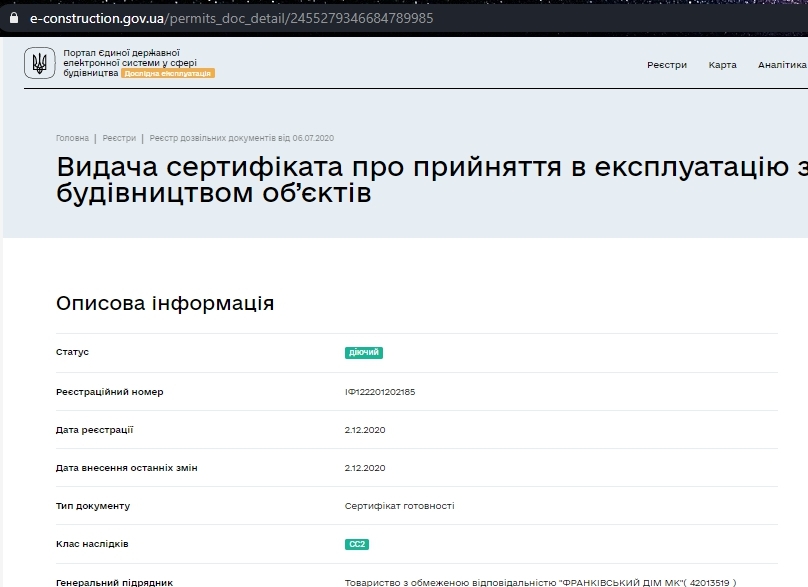Select the last changes date value 2.12.2020

(365, 468)
